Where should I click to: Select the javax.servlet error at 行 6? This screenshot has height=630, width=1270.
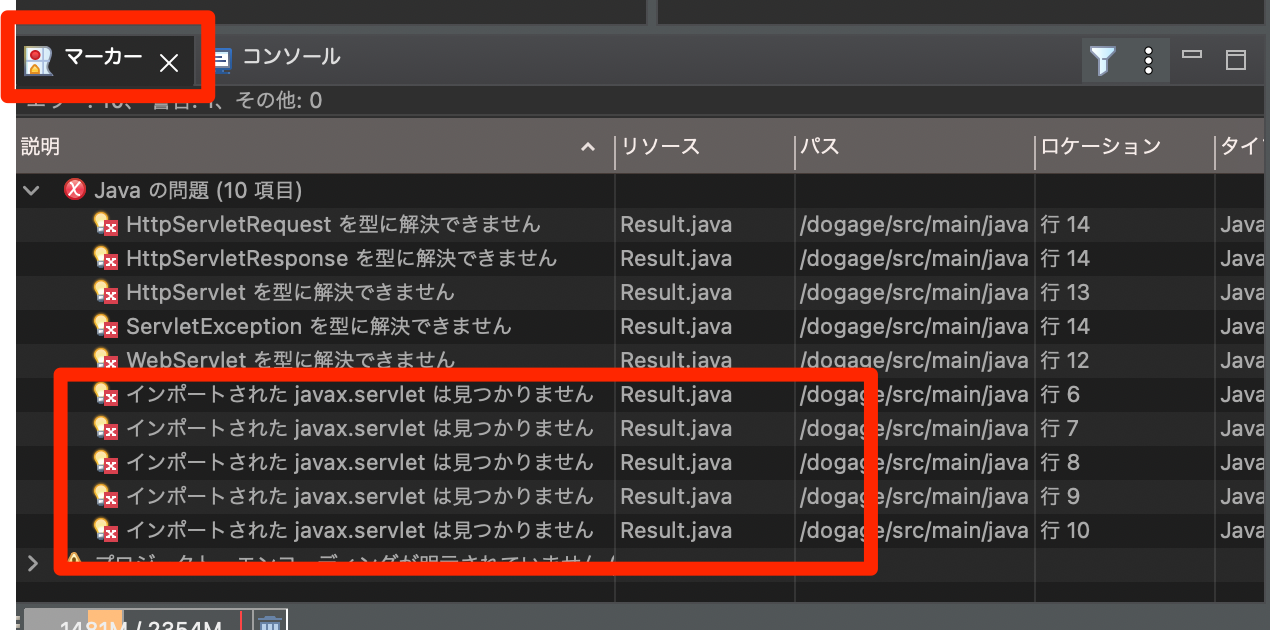click(300, 394)
